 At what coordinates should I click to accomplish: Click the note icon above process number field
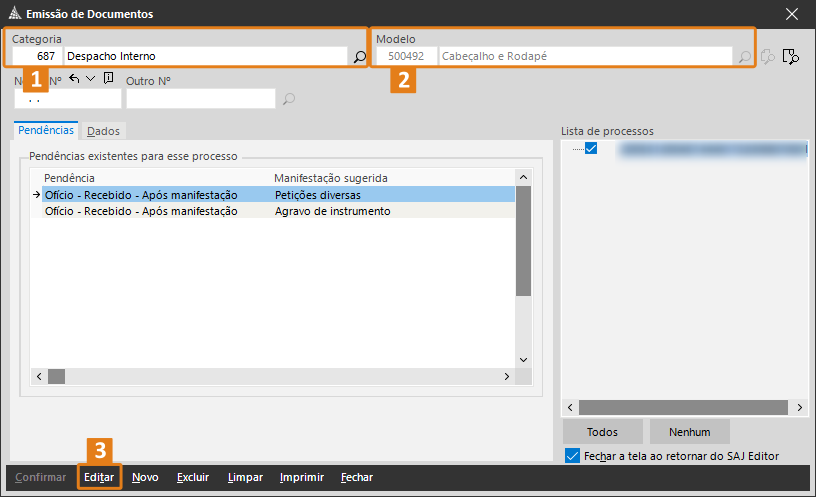[x=108, y=79]
